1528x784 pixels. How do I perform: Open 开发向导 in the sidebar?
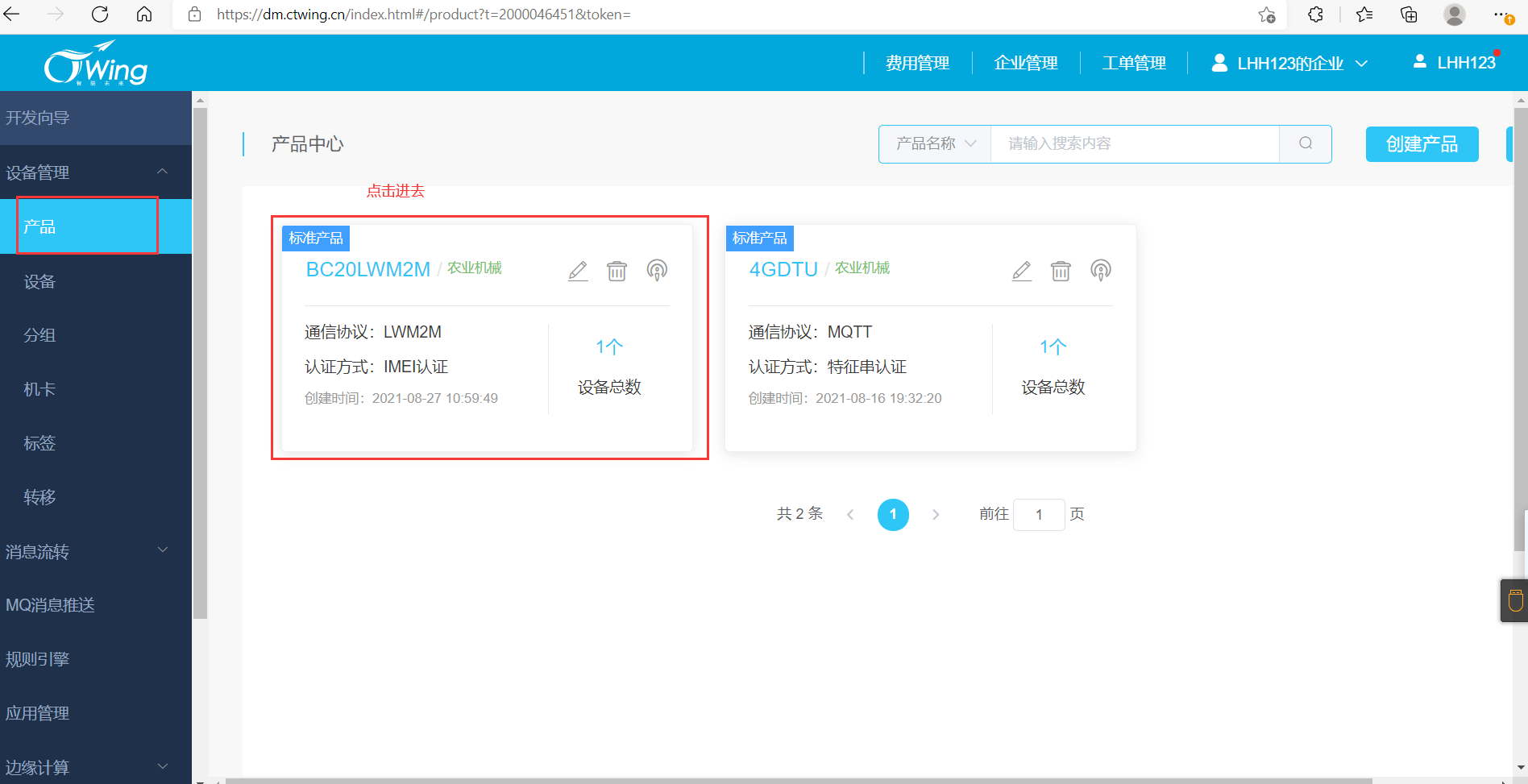coord(96,118)
